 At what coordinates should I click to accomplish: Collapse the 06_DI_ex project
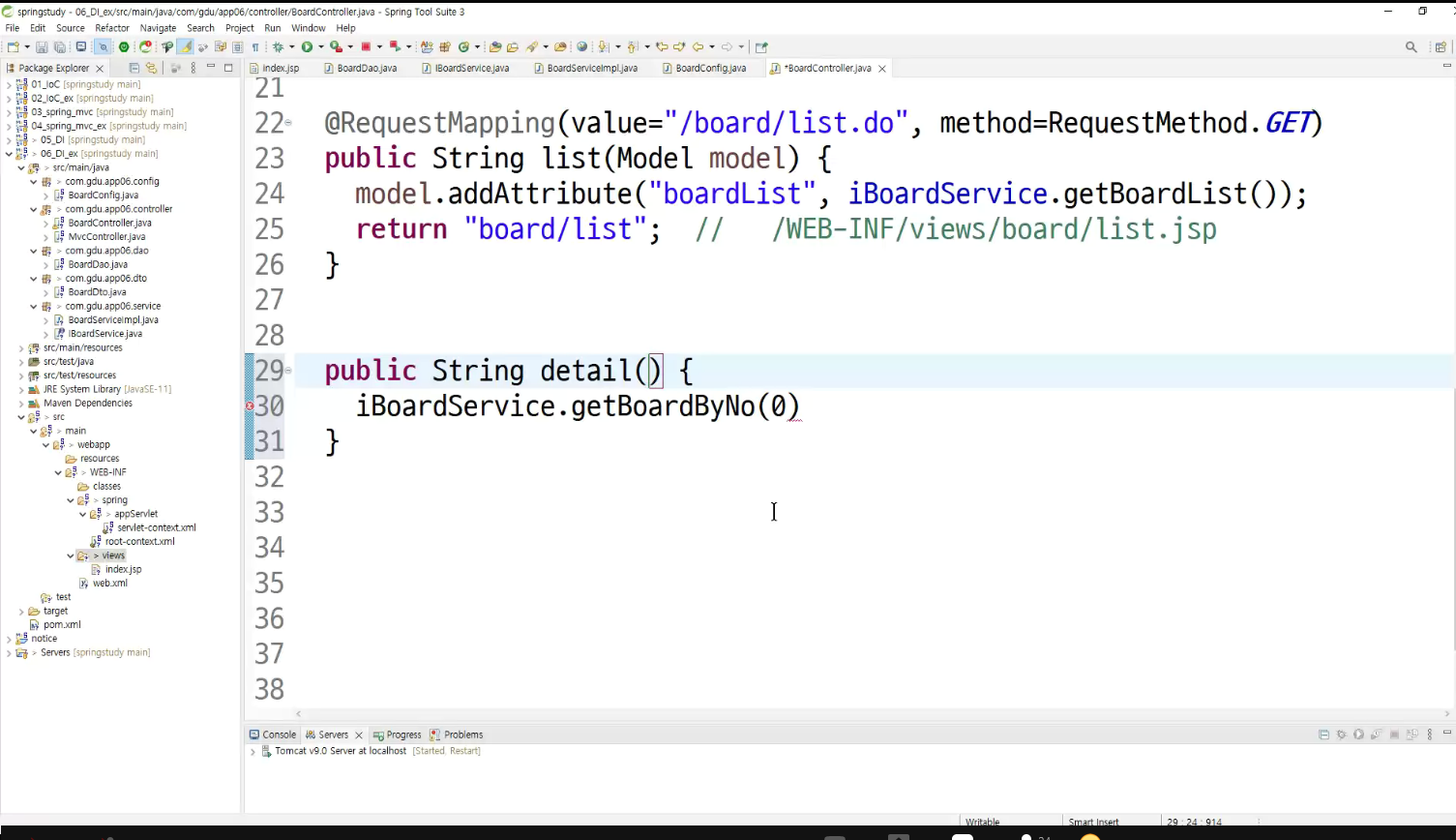[9, 153]
